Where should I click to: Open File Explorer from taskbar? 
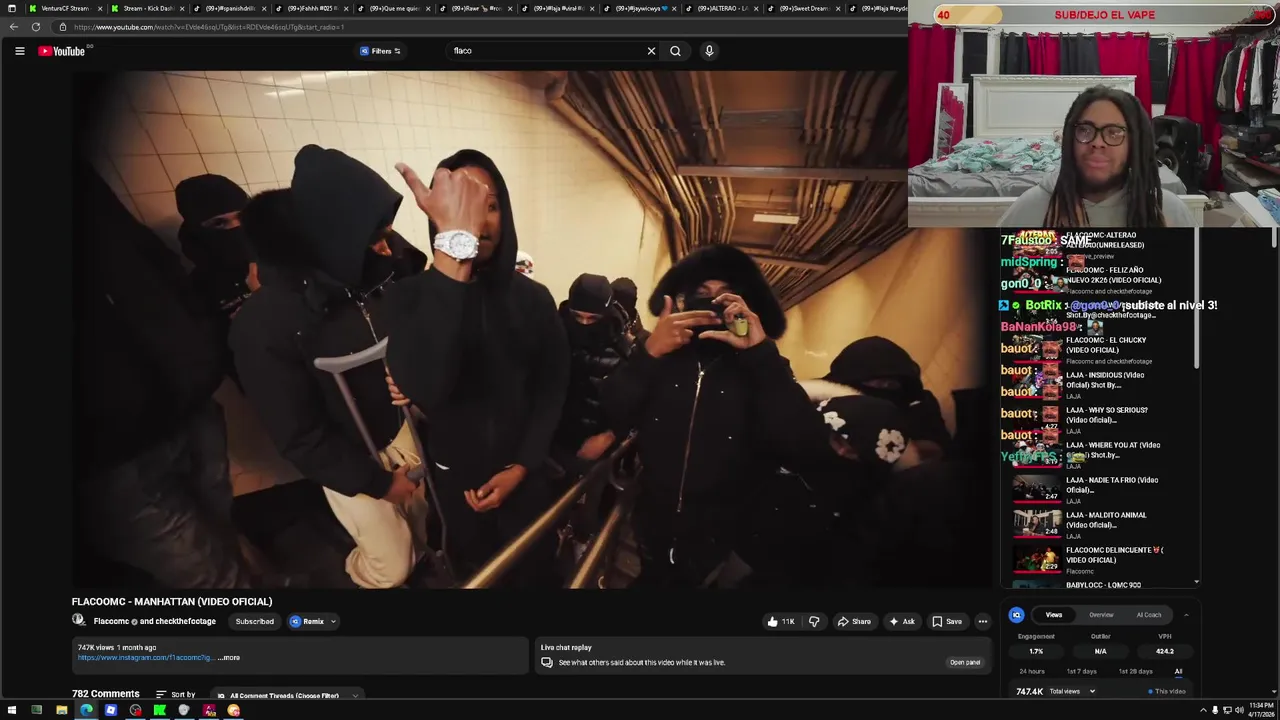pyautogui.click(x=61, y=710)
